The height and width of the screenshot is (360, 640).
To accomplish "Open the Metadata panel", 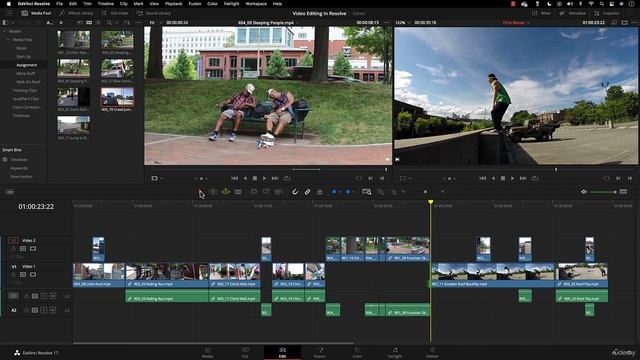I will (x=573, y=13).
